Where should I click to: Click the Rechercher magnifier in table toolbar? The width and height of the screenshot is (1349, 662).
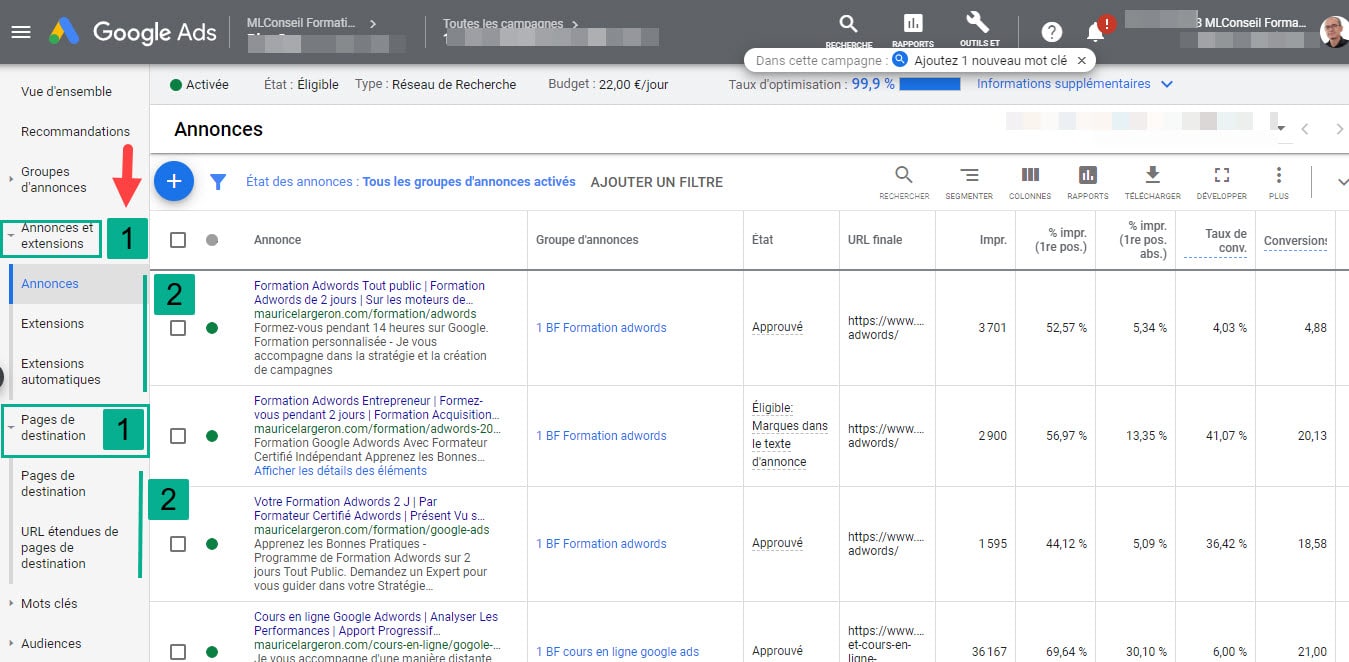[x=904, y=182]
